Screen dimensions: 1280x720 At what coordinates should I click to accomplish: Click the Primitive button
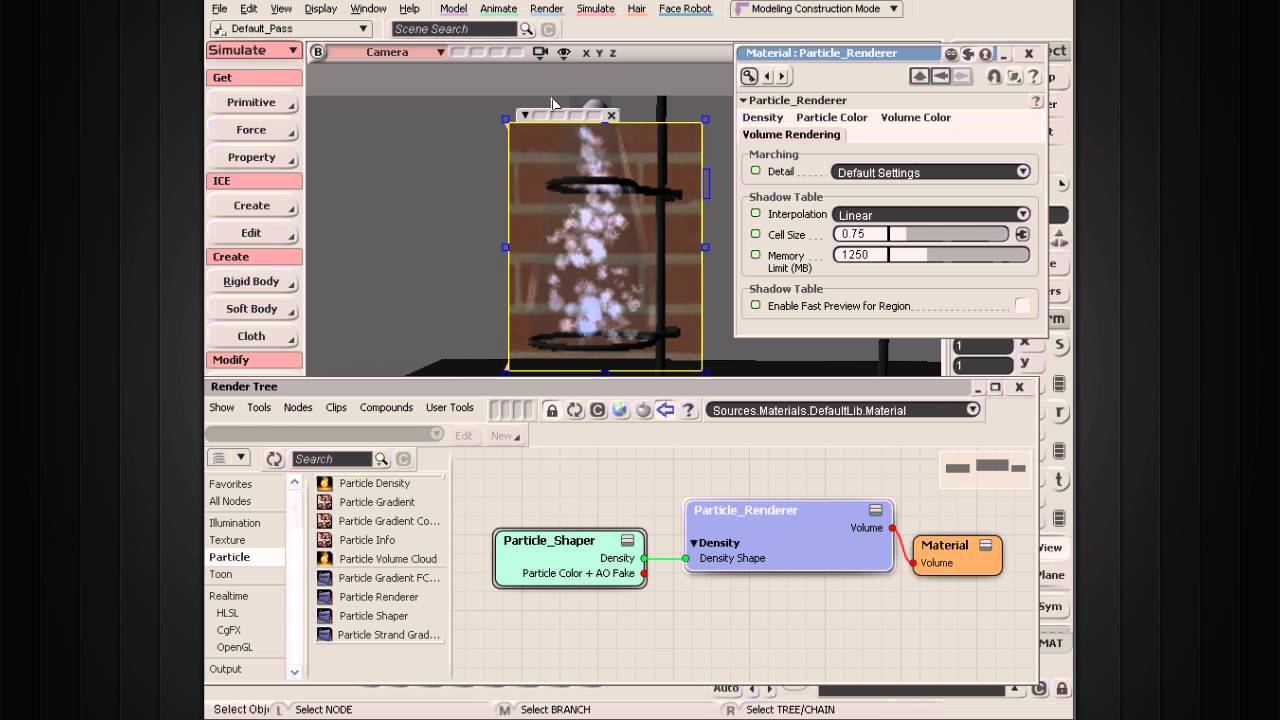[x=252, y=102]
